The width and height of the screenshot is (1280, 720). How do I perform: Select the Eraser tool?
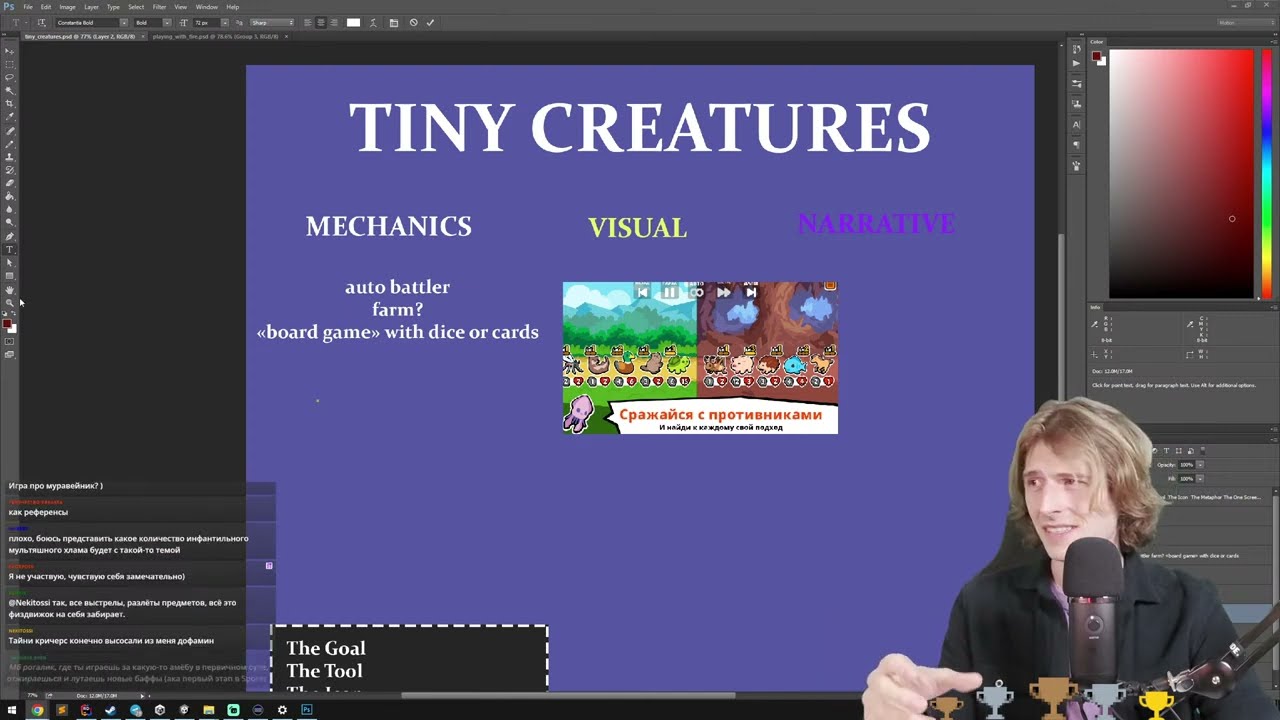[x=10, y=183]
